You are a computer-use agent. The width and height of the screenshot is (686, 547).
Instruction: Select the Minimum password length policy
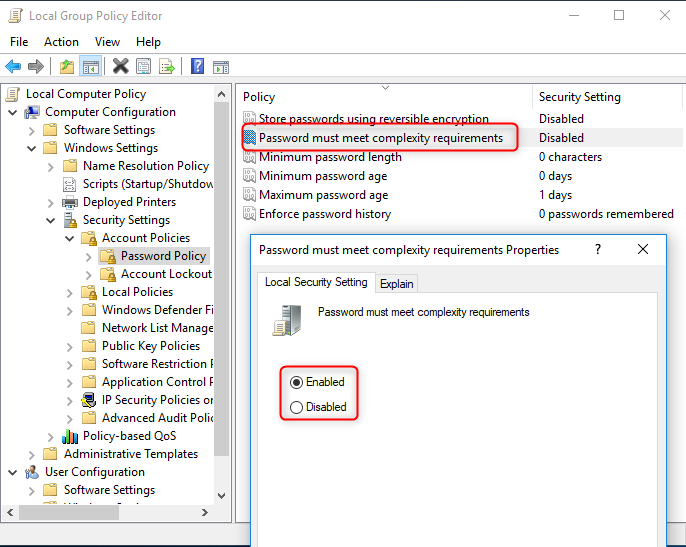[330, 157]
